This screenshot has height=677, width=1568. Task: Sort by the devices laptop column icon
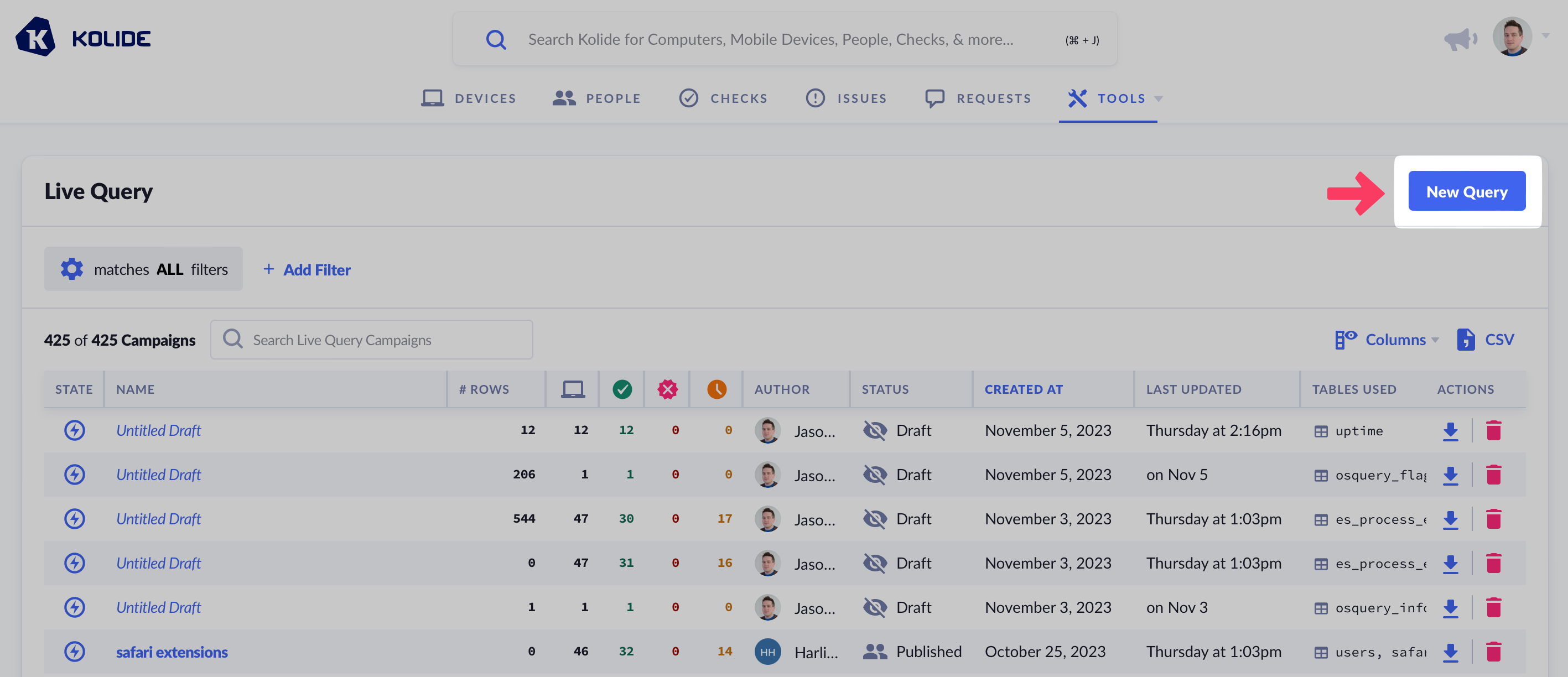[x=572, y=389]
